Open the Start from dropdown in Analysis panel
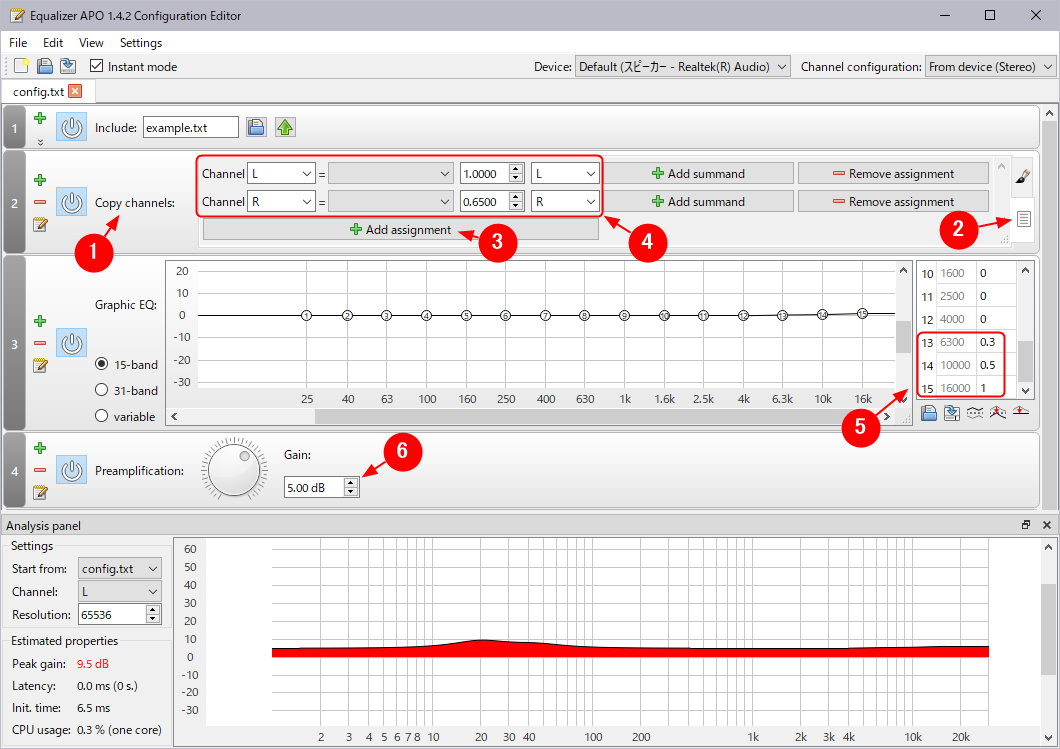Image resolution: width=1060 pixels, height=749 pixels. pos(120,569)
